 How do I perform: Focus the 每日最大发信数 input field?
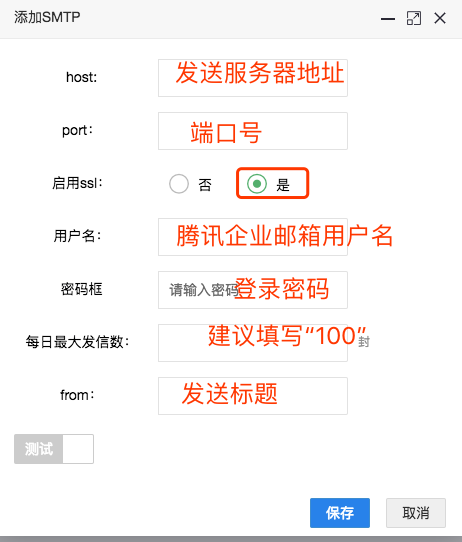[x=253, y=343]
